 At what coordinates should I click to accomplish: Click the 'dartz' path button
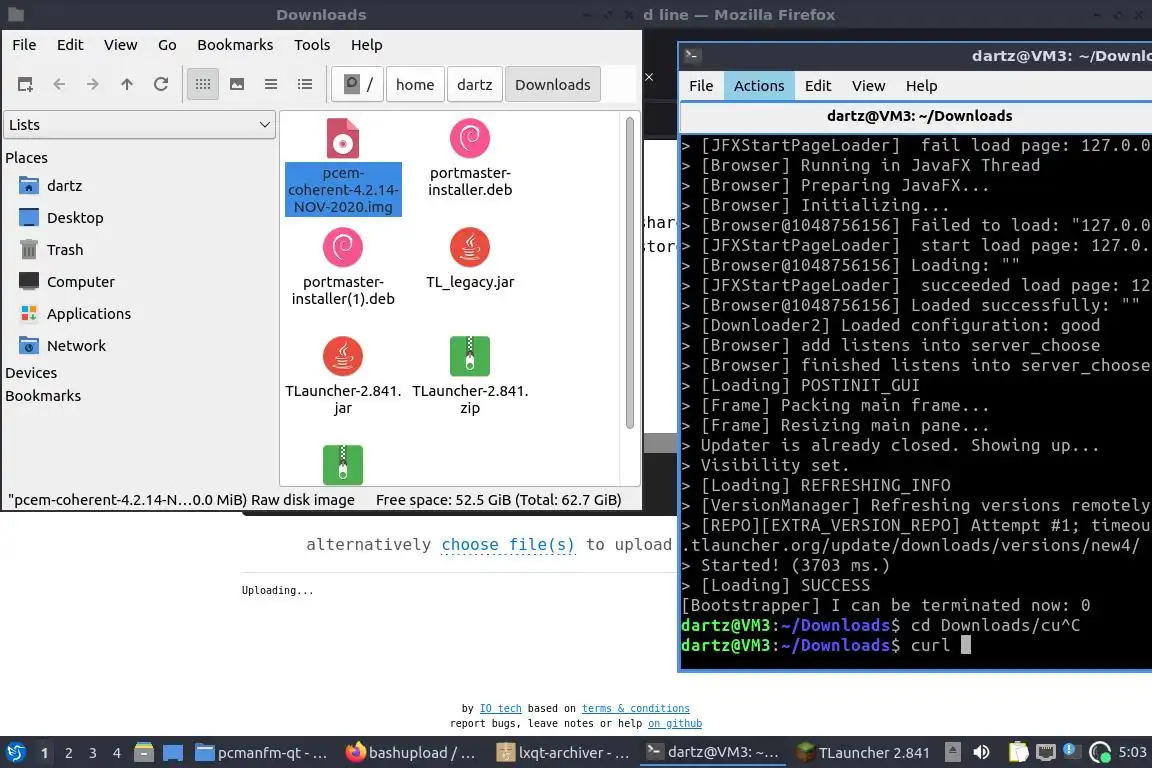(475, 85)
